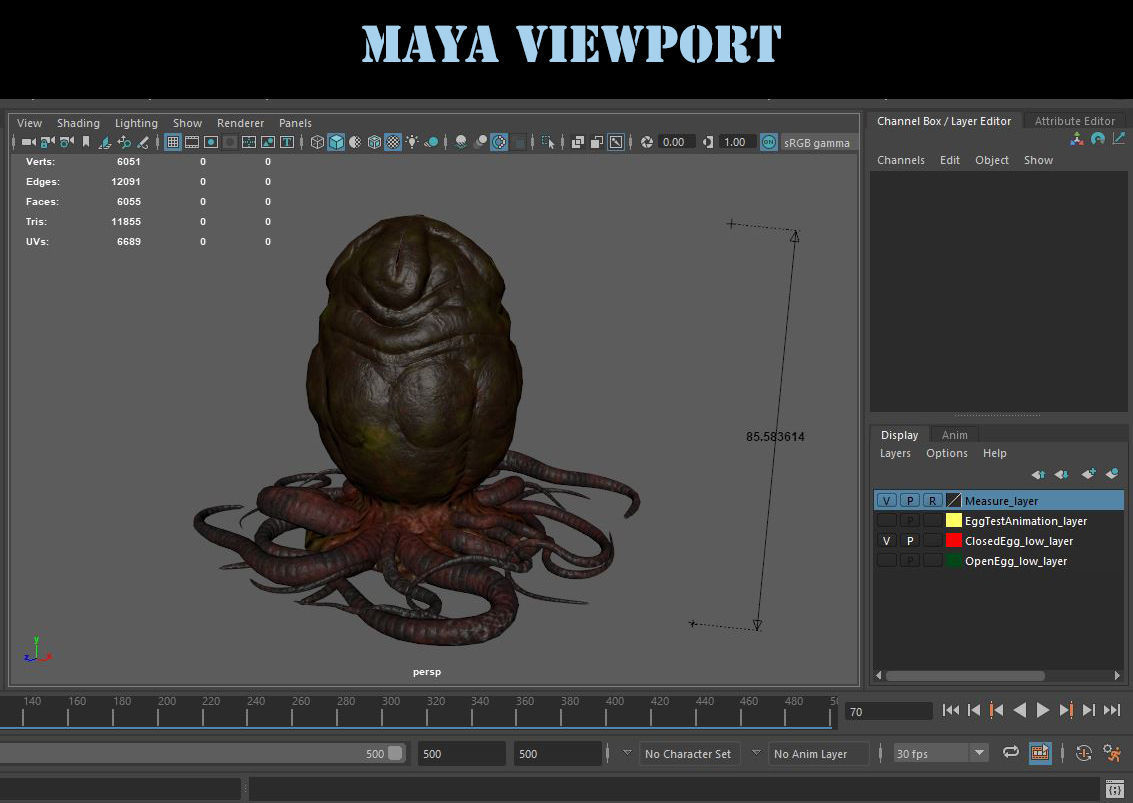Open the Channels menu

900,160
